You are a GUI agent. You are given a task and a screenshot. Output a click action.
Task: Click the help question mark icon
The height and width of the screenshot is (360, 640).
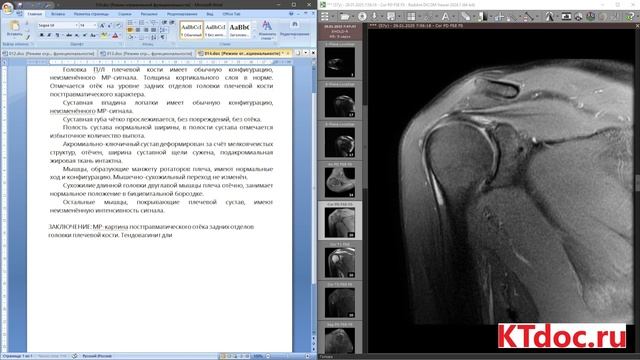tap(631, 16)
